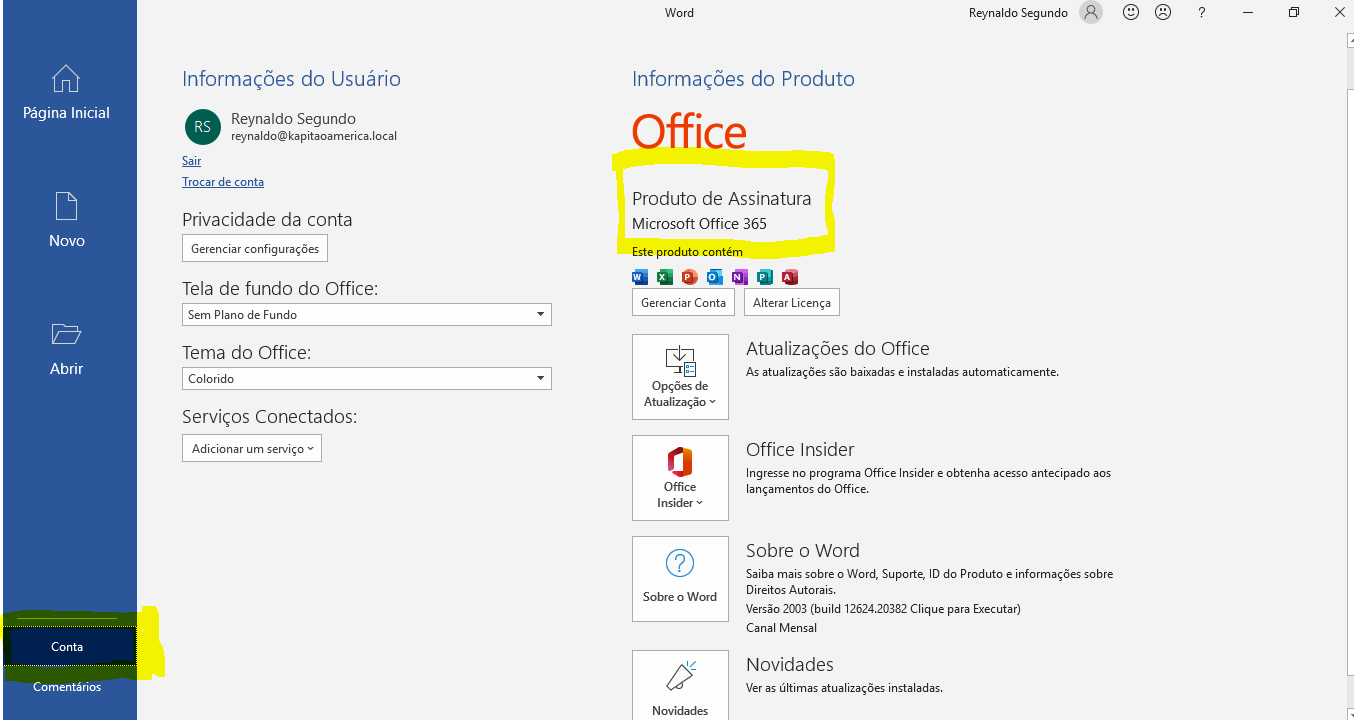Click the Trocar de conta link
This screenshot has height=720, width=1354.
pos(223,182)
